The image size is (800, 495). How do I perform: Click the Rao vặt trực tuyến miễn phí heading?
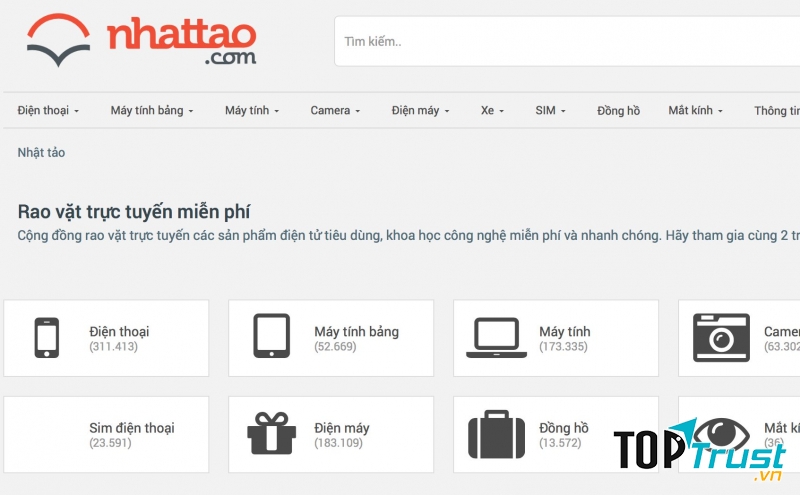(134, 212)
